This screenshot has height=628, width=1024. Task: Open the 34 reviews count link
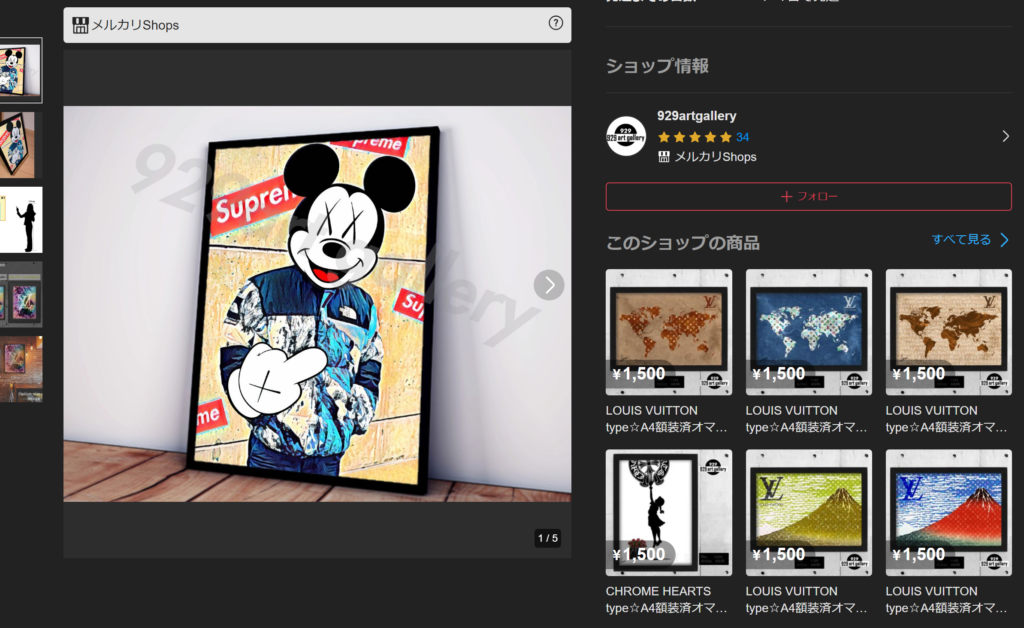(x=742, y=137)
